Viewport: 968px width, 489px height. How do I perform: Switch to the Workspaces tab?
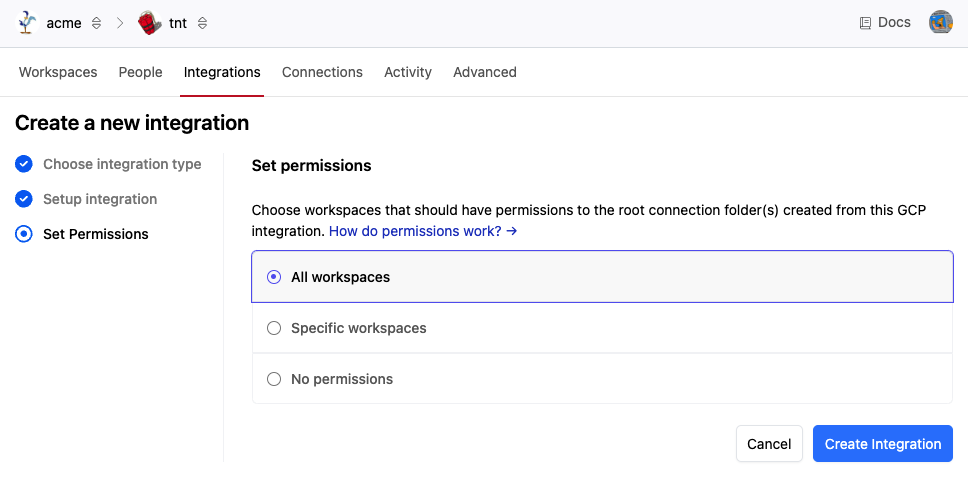point(58,72)
